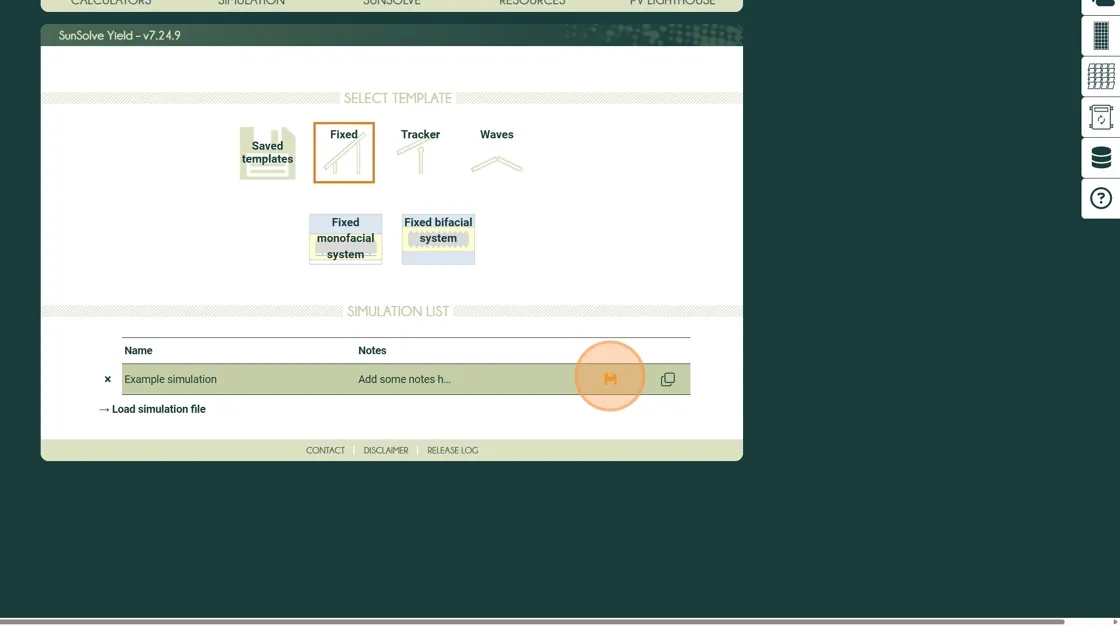Select the Tracker template type
This screenshot has width=1120, height=626.
click(x=420, y=151)
